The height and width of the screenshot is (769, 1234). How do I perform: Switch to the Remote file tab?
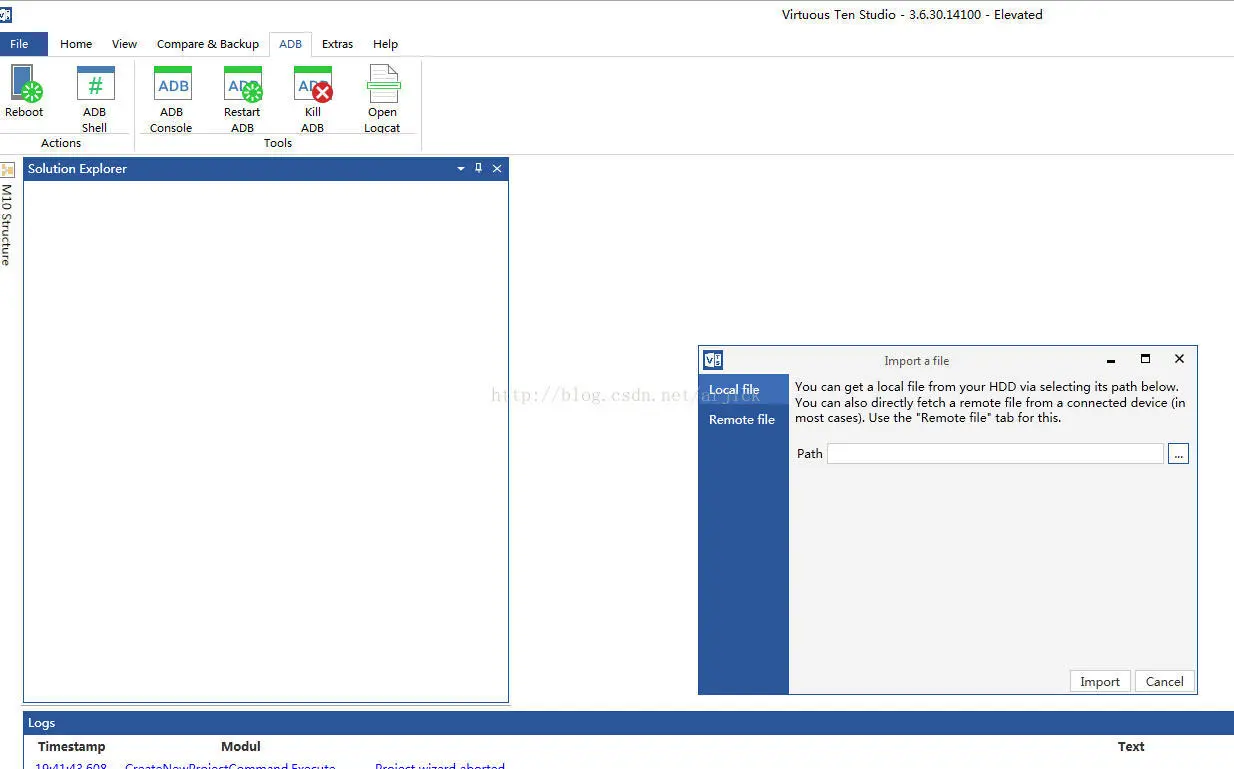[x=743, y=419]
